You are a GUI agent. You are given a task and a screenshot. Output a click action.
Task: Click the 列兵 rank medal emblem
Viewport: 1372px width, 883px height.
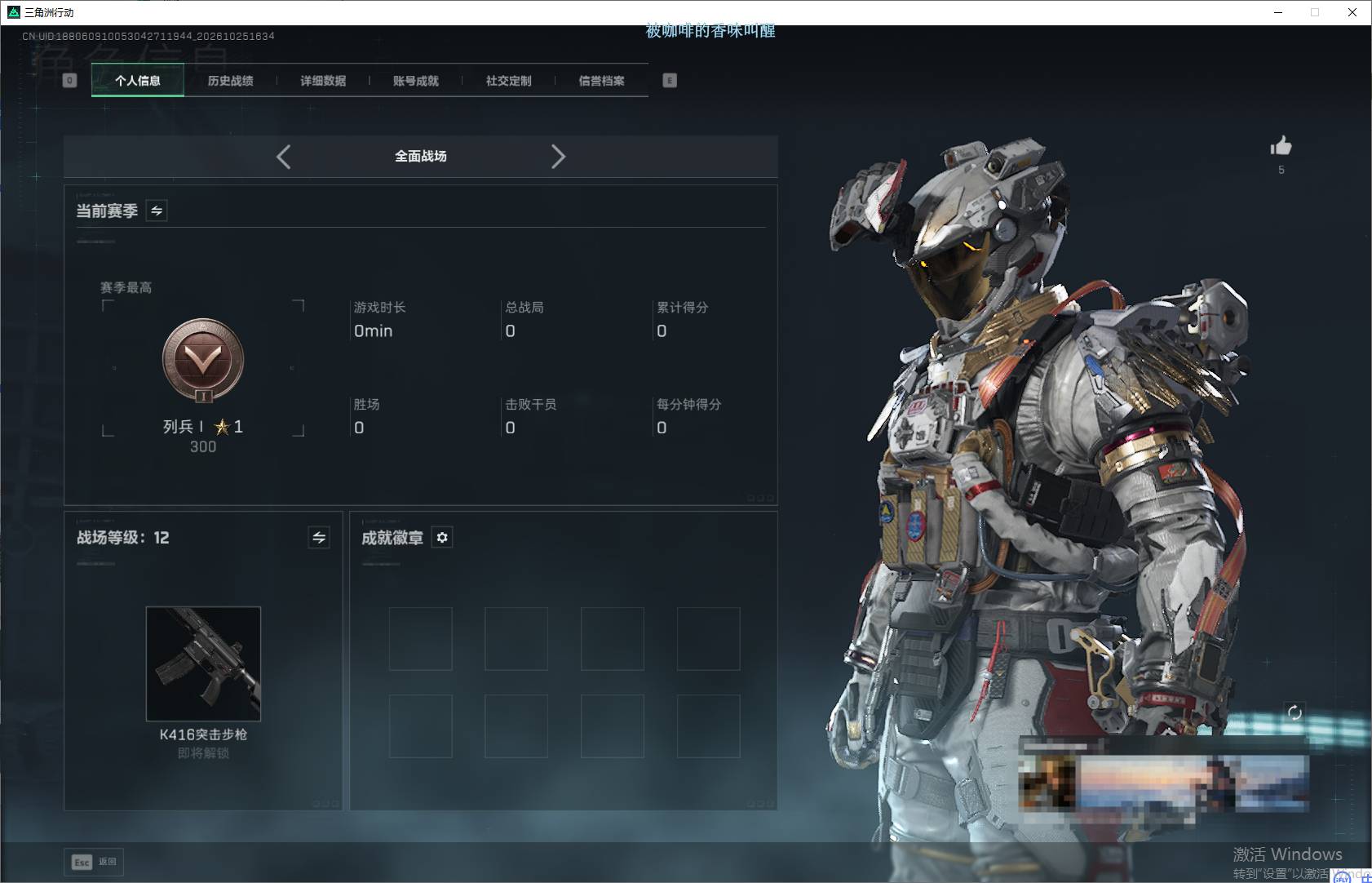[x=203, y=360]
